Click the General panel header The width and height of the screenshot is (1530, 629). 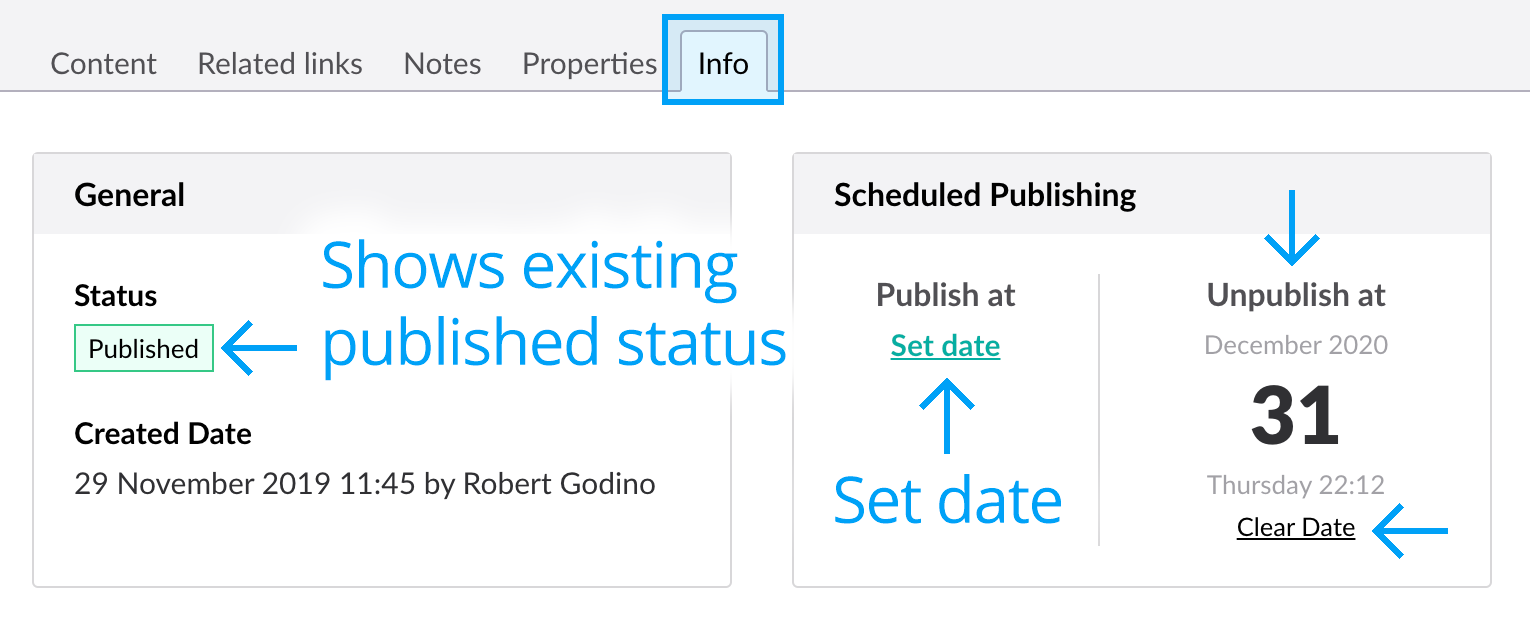[130, 194]
